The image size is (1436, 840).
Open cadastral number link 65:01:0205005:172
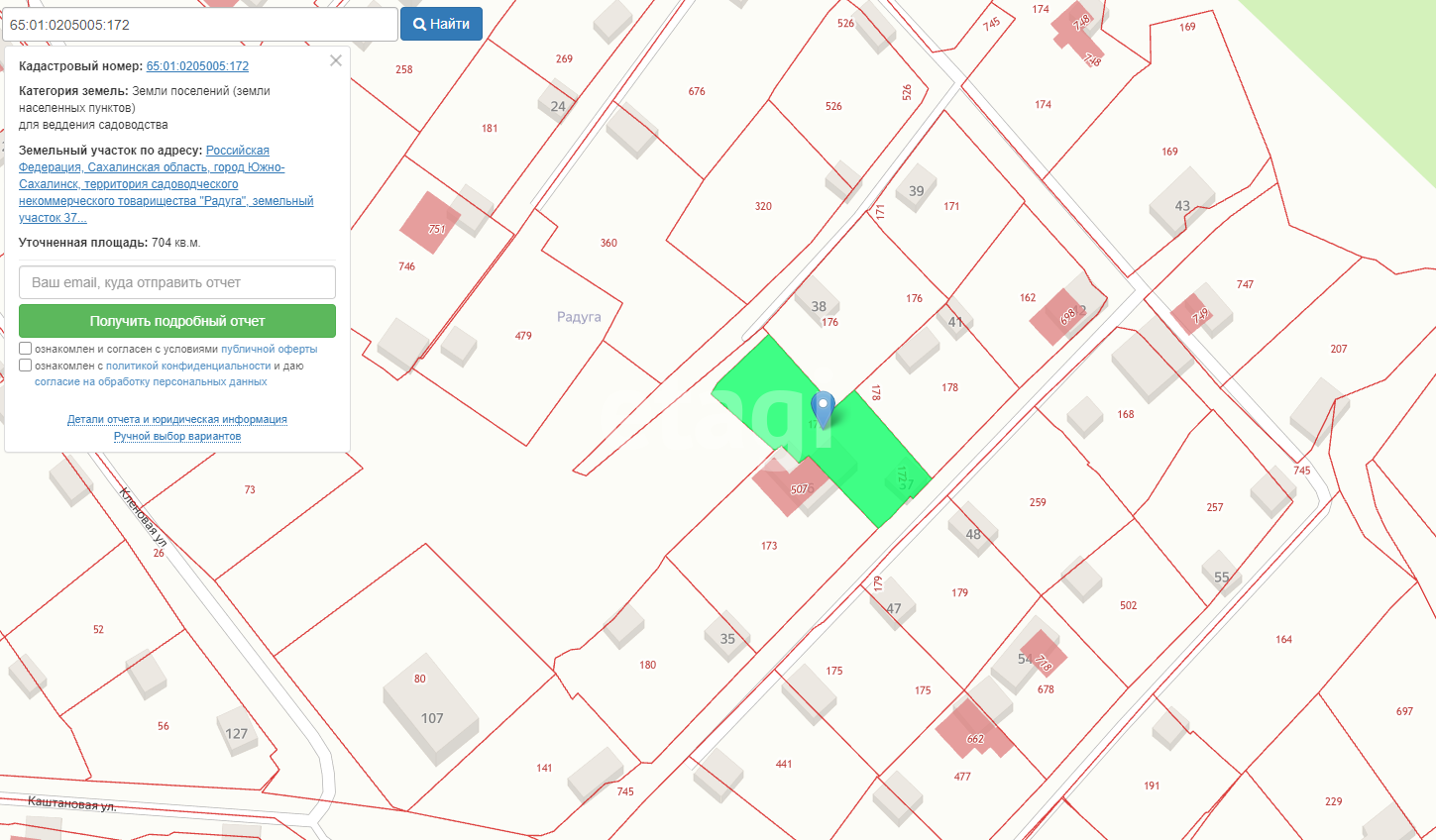coord(197,66)
